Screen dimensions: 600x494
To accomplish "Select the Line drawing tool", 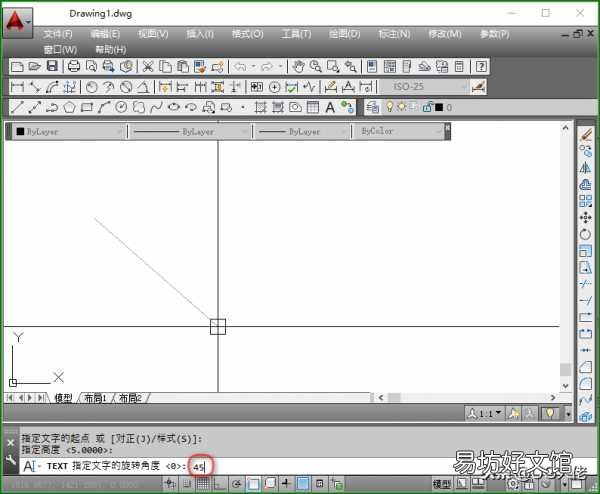I will tap(17, 108).
